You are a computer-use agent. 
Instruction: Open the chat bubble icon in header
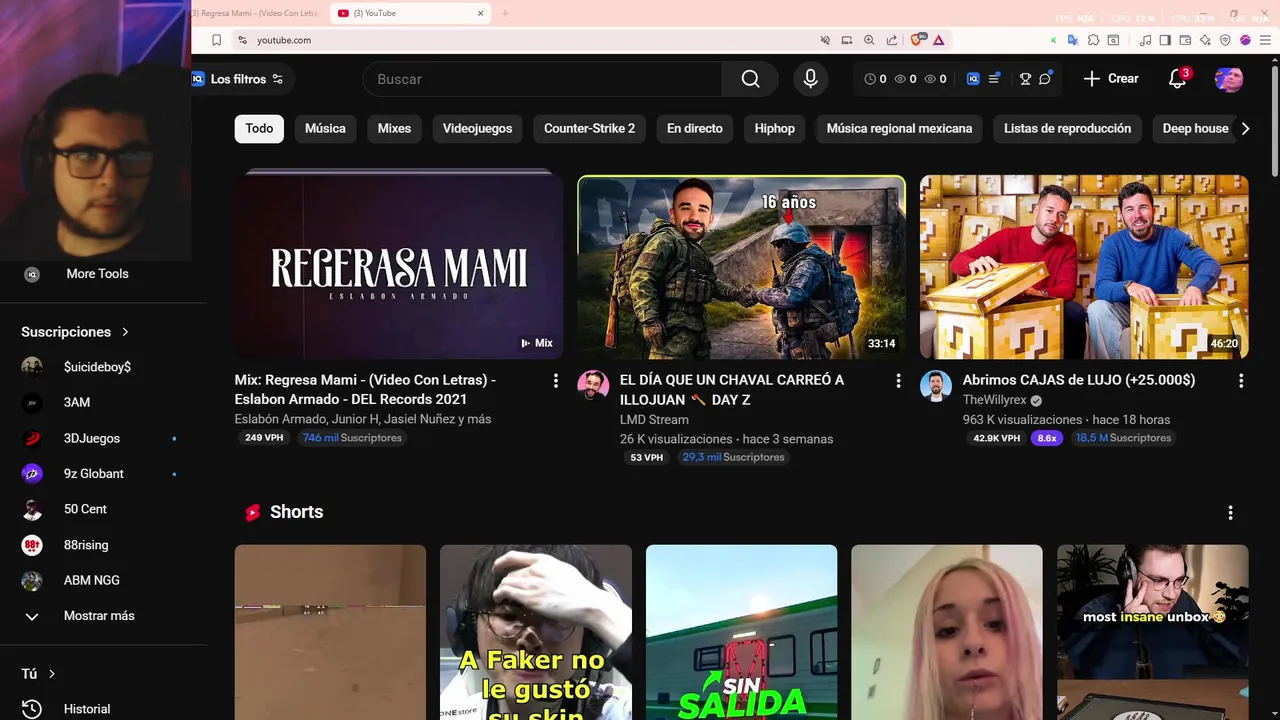(1045, 79)
